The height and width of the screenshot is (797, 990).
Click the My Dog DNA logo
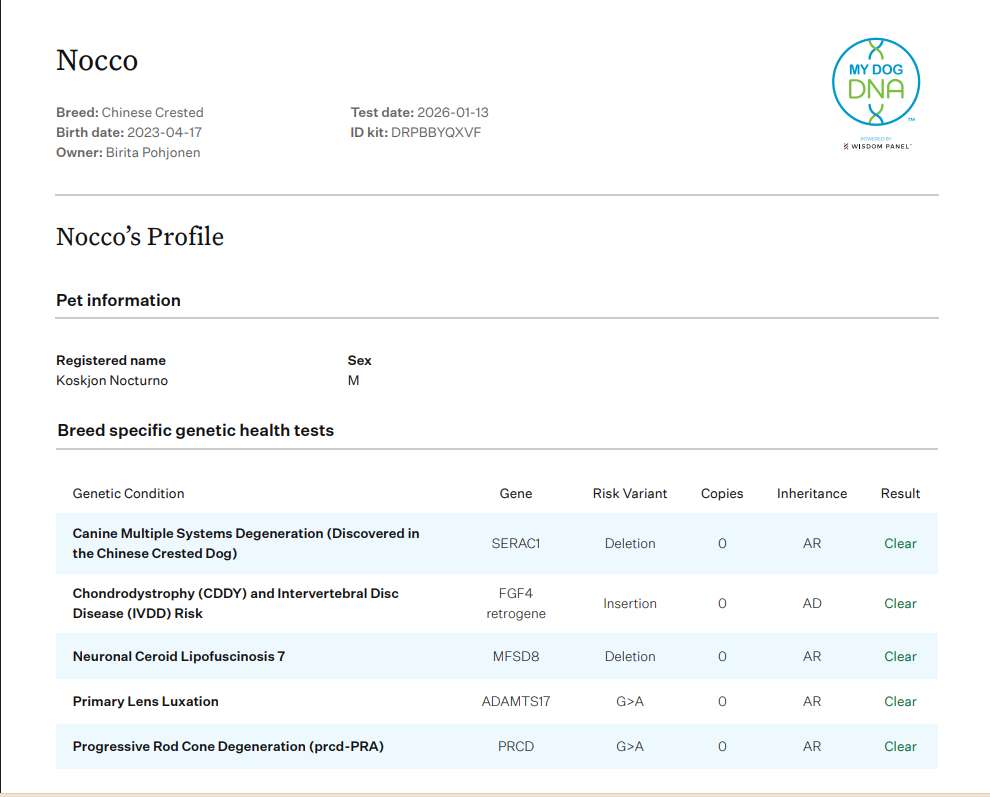click(x=876, y=83)
